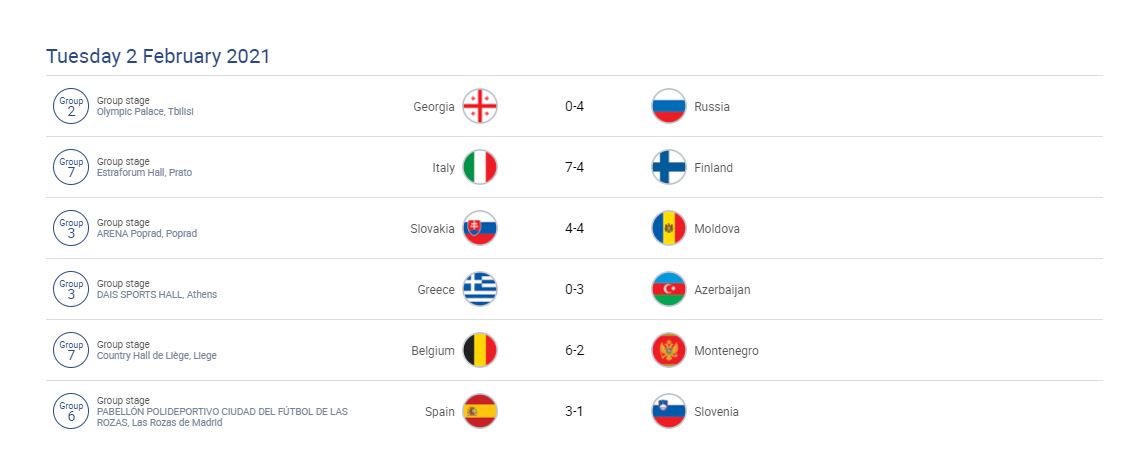Click the Russia flag icon
The image size is (1142, 467).
(x=669, y=106)
